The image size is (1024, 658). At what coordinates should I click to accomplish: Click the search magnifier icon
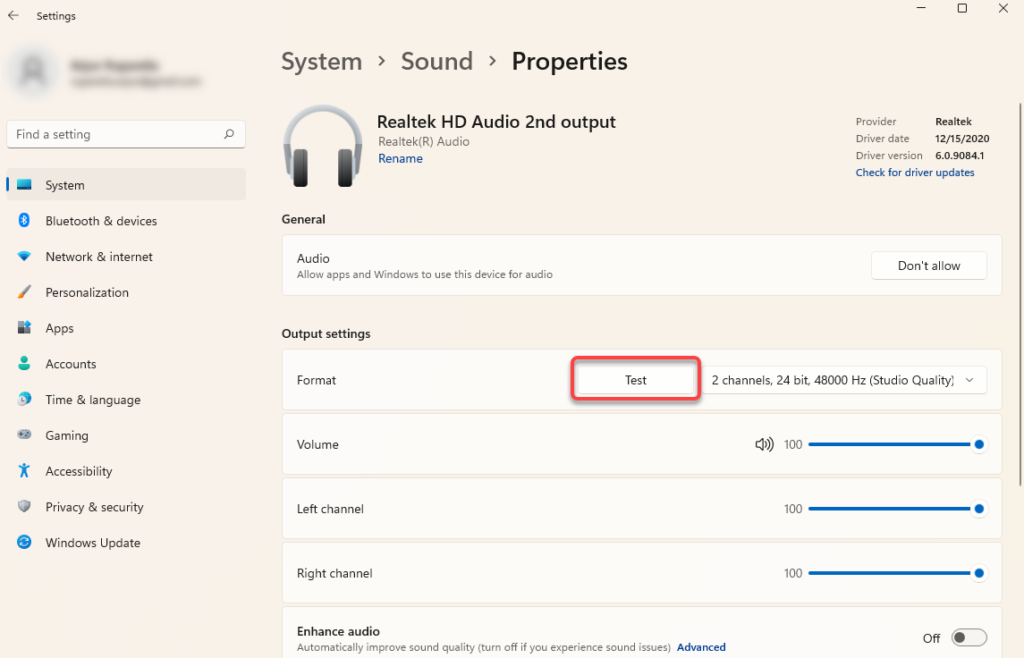[229, 134]
